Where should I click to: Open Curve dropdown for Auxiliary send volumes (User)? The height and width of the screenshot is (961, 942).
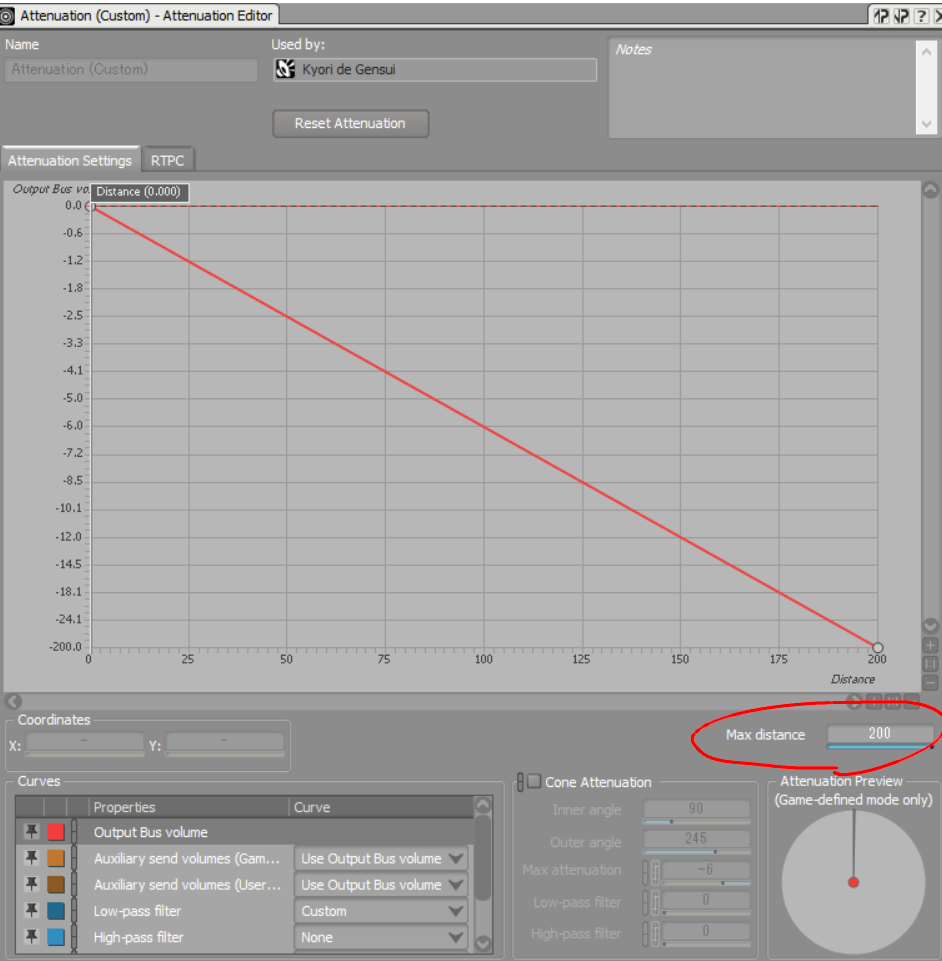pyautogui.click(x=381, y=884)
